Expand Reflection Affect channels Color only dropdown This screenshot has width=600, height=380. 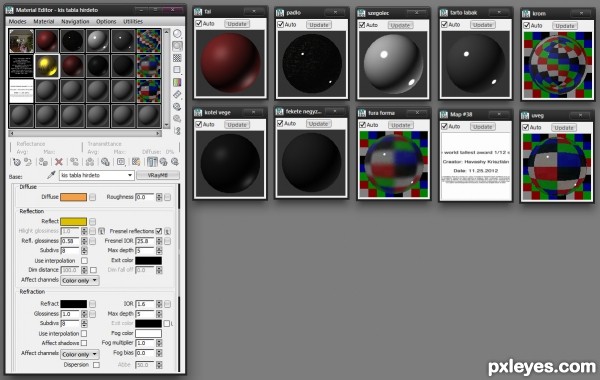[x=80, y=281]
